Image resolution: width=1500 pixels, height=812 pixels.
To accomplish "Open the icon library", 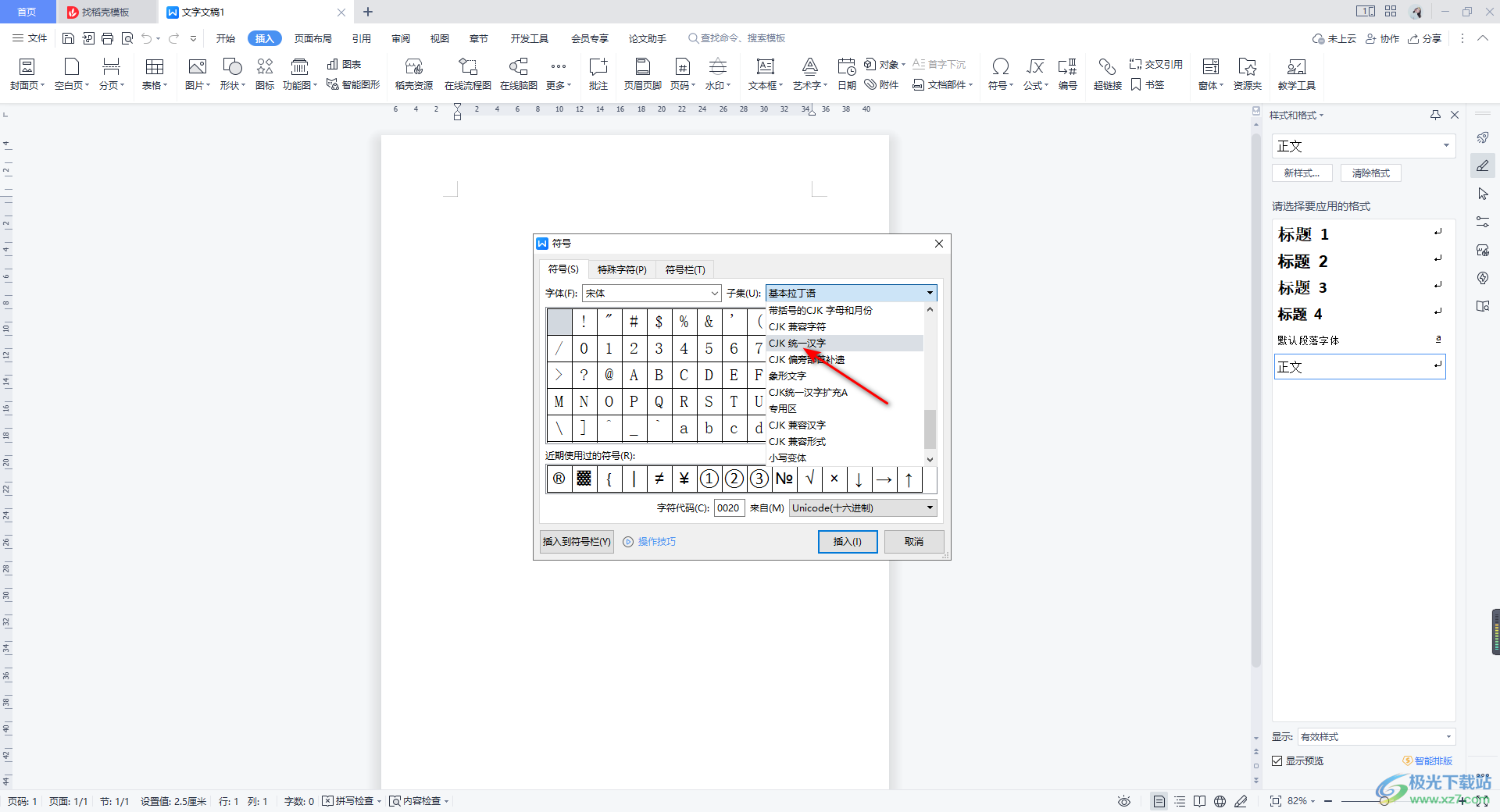I will (265, 74).
